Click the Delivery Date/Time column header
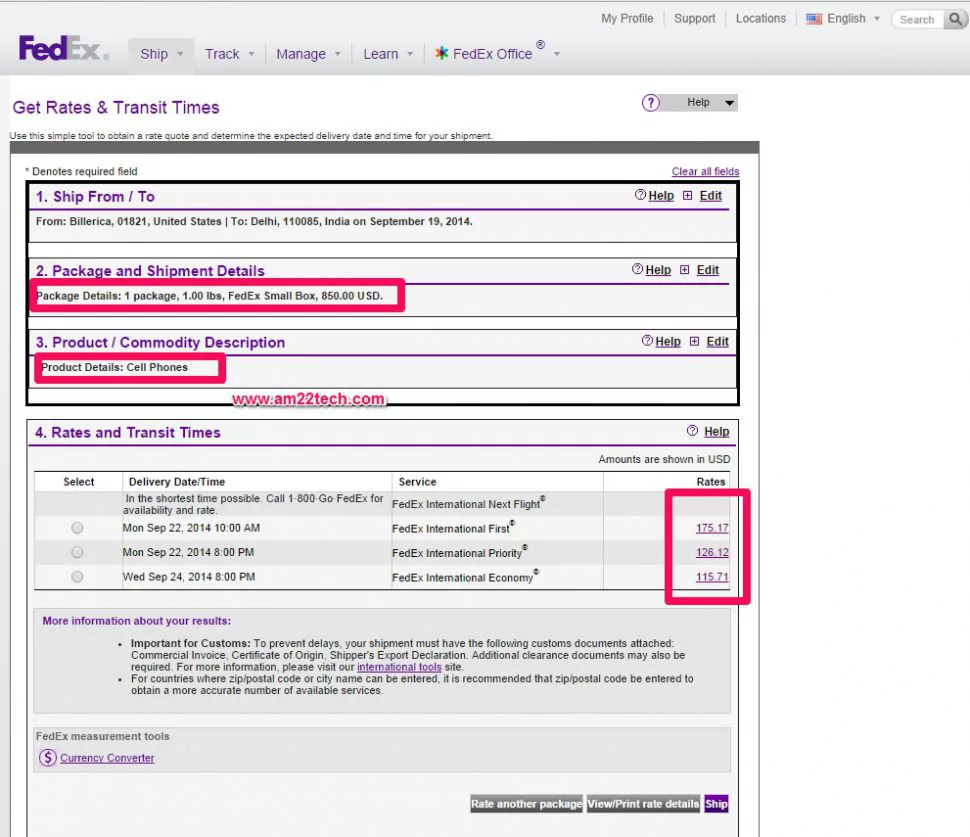This screenshot has height=837, width=970. (177, 481)
